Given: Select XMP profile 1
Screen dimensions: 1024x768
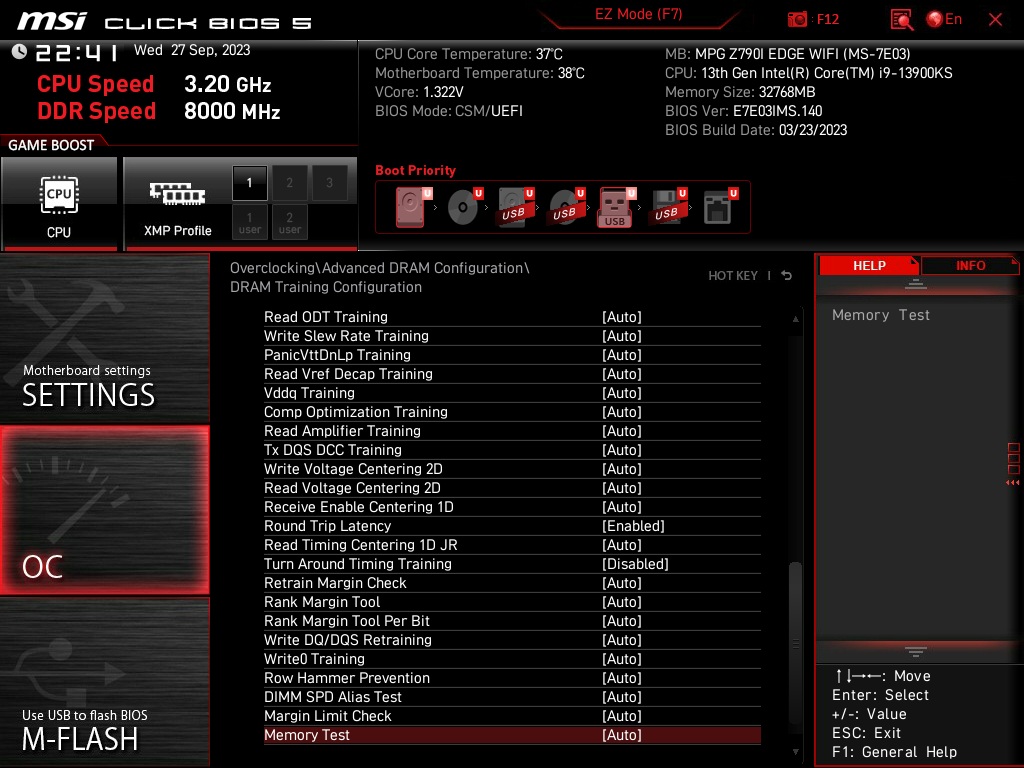Looking at the screenshot, I should coord(249,183).
